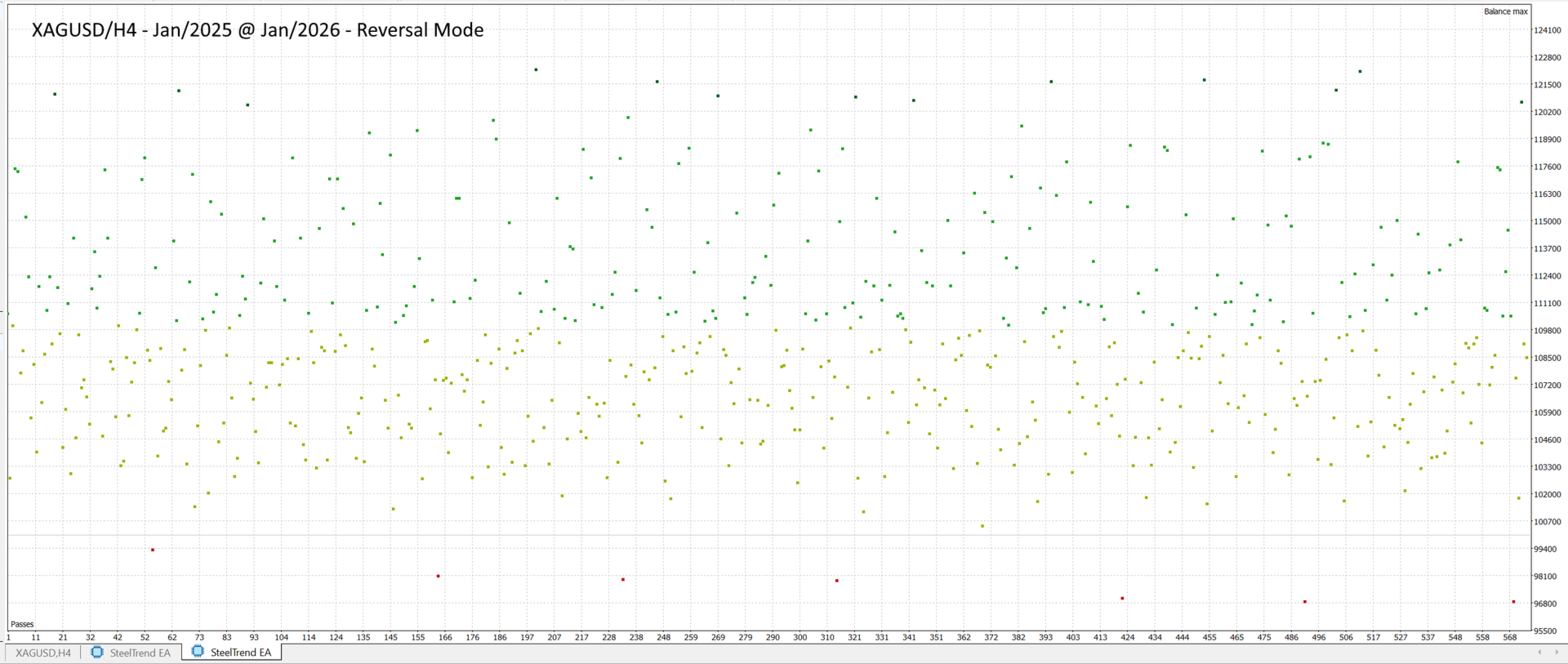The width and height of the screenshot is (1568, 664).
Task: Select the active bold SteelTrend EA tab
Action: 232,653
